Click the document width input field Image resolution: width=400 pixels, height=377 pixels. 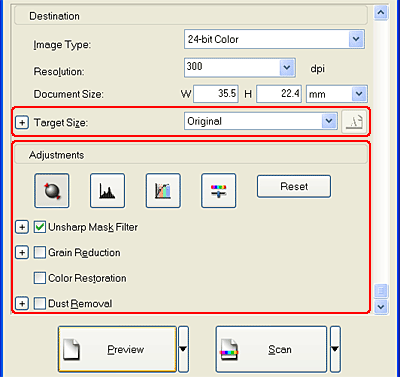(216, 94)
